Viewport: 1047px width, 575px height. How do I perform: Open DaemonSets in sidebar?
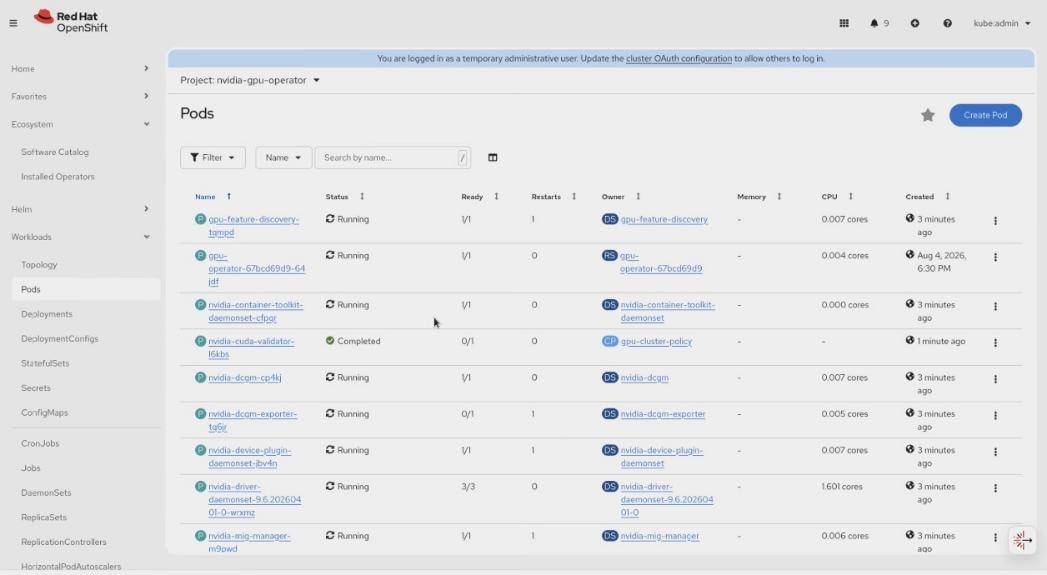click(46, 493)
